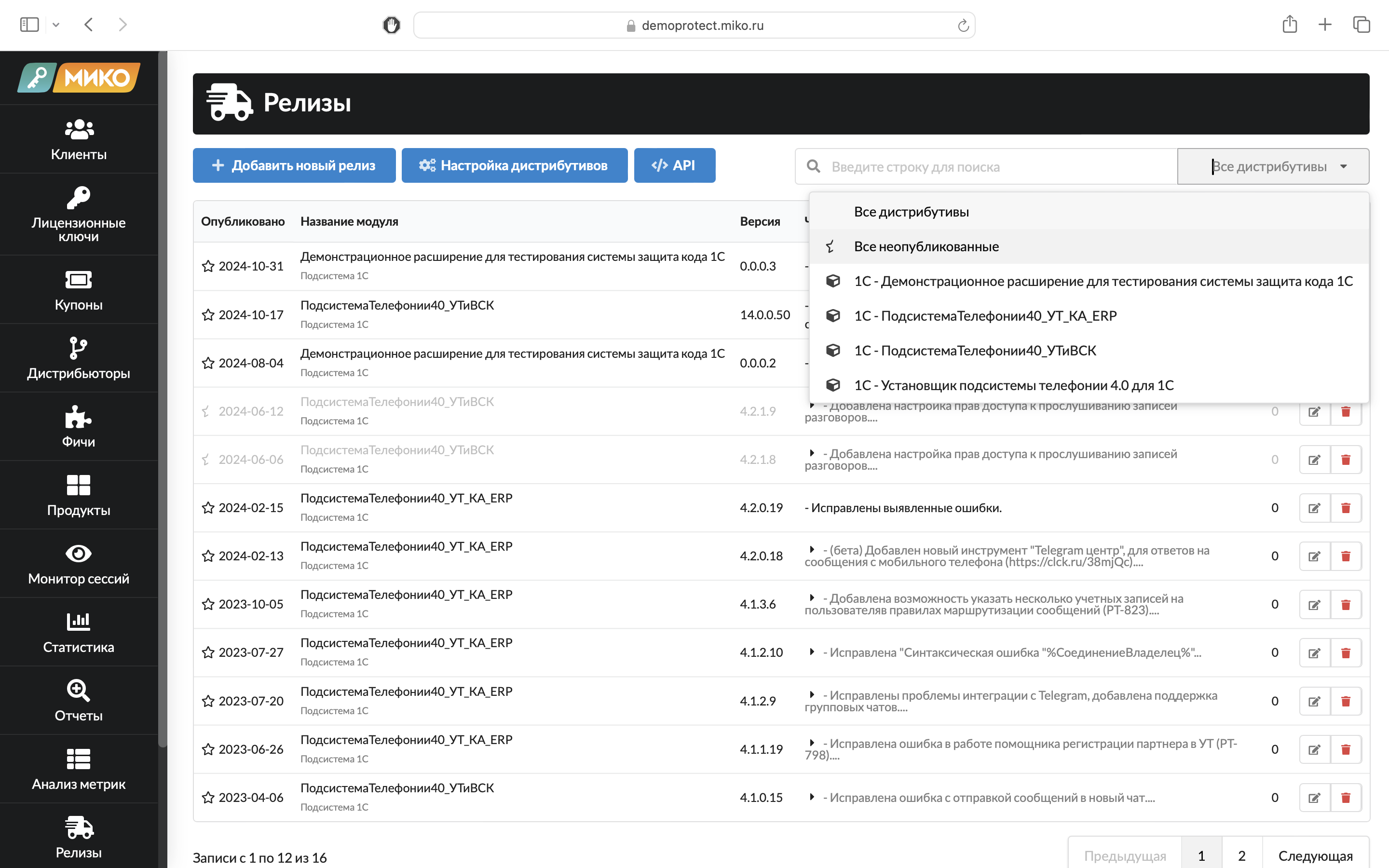Toggle published star for 2024-10-31 release
The height and width of the screenshot is (868, 1389).
pyautogui.click(x=208, y=266)
